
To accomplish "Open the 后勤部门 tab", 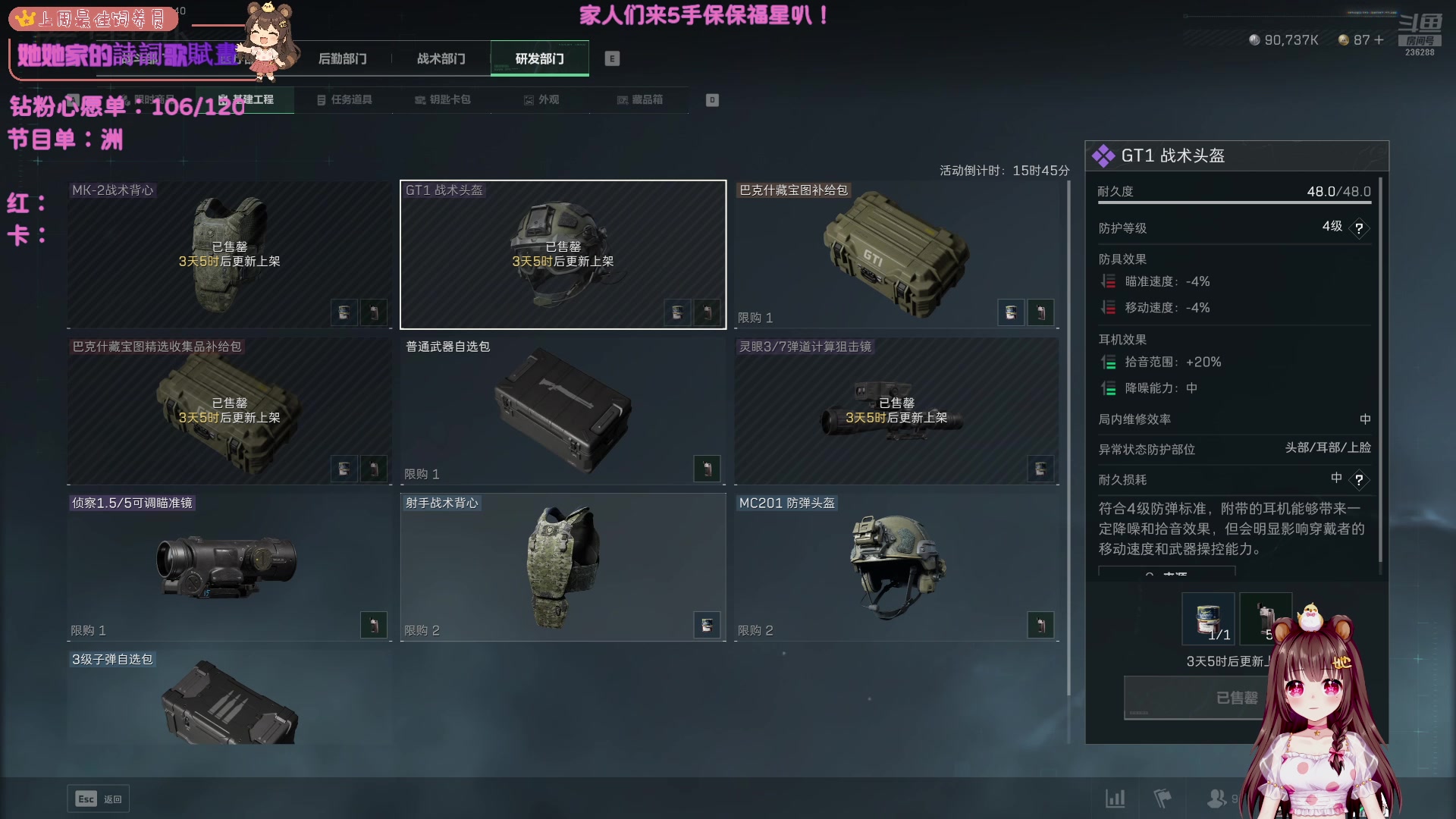I will tap(342, 58).
